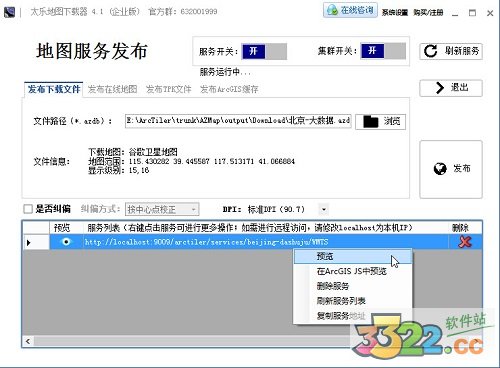Choose 在ArcGIS JS中预览 from context menu
Screen dimensions: 500x368
[x=351, y=271]
